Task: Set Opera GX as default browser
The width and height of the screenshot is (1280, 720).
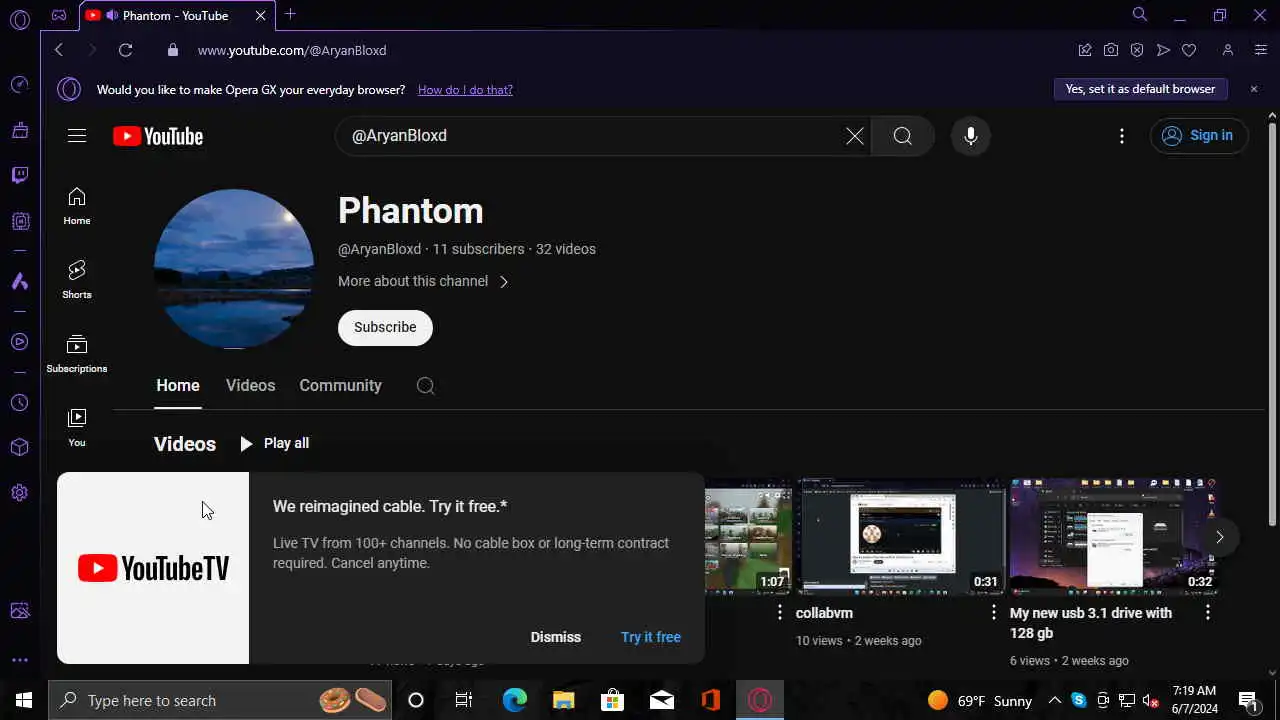Action: 1140,89
